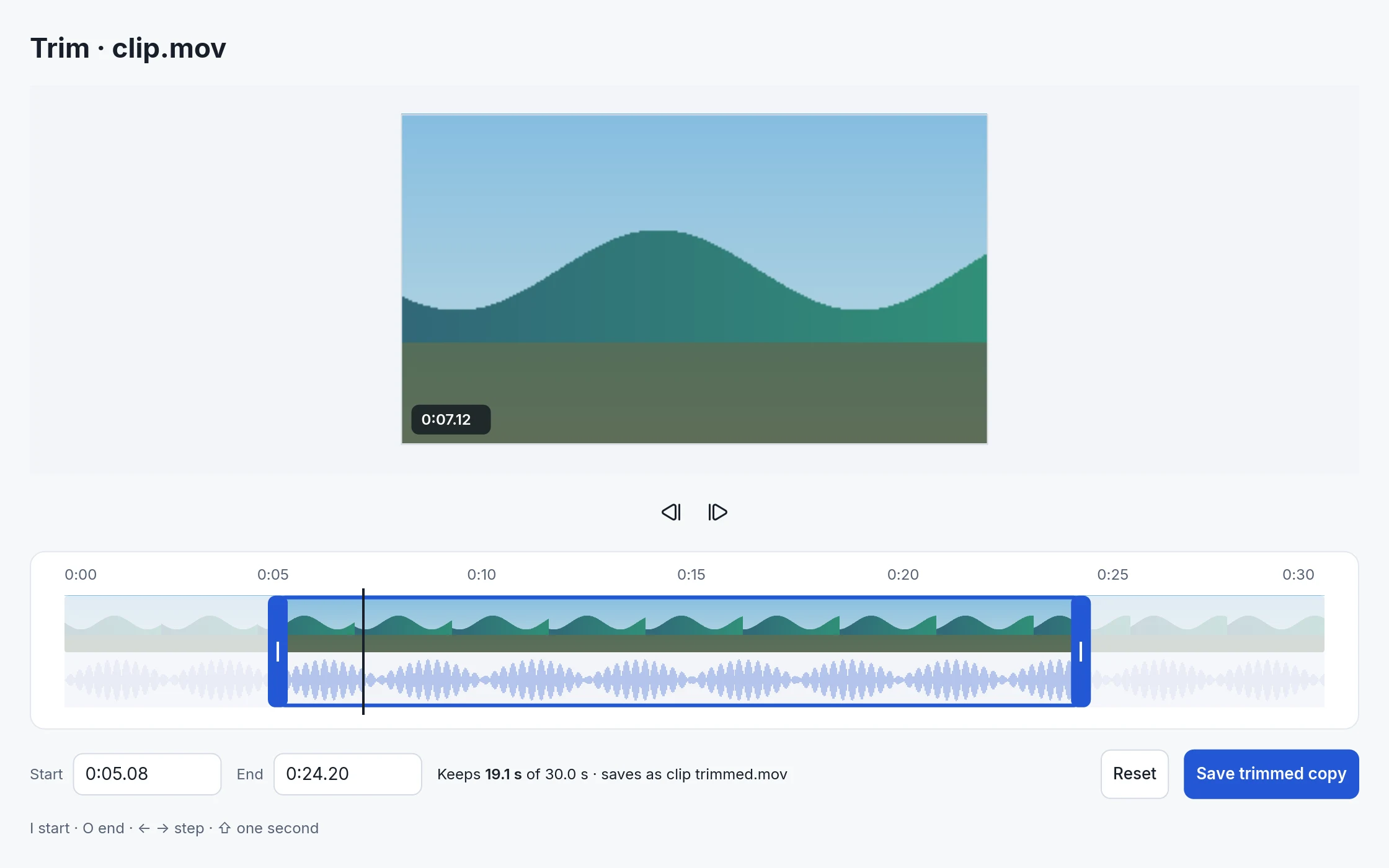Click the 0:00 ruler label
Image resolution: width=1389 pixels, height=868 pixels.
pyautogui.click(x=81, y=575)
